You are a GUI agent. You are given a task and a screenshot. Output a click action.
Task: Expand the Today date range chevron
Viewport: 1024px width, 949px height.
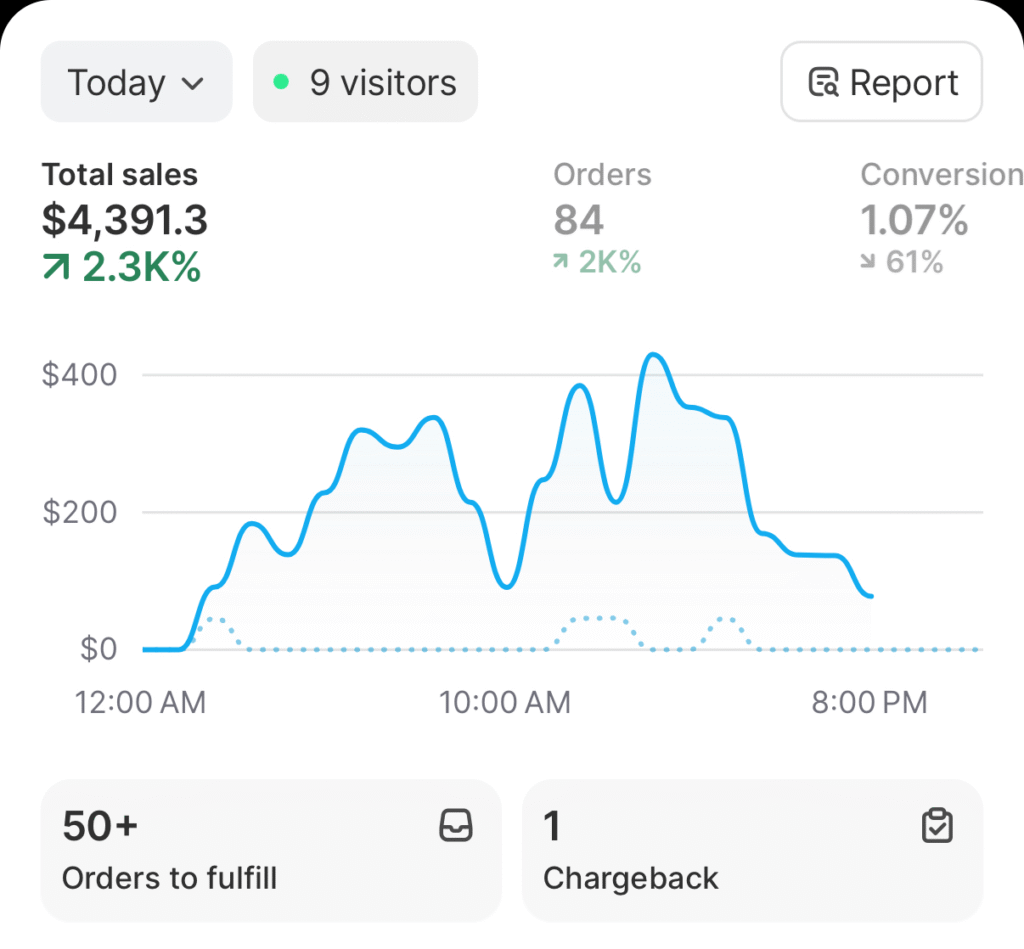point(194,83)
